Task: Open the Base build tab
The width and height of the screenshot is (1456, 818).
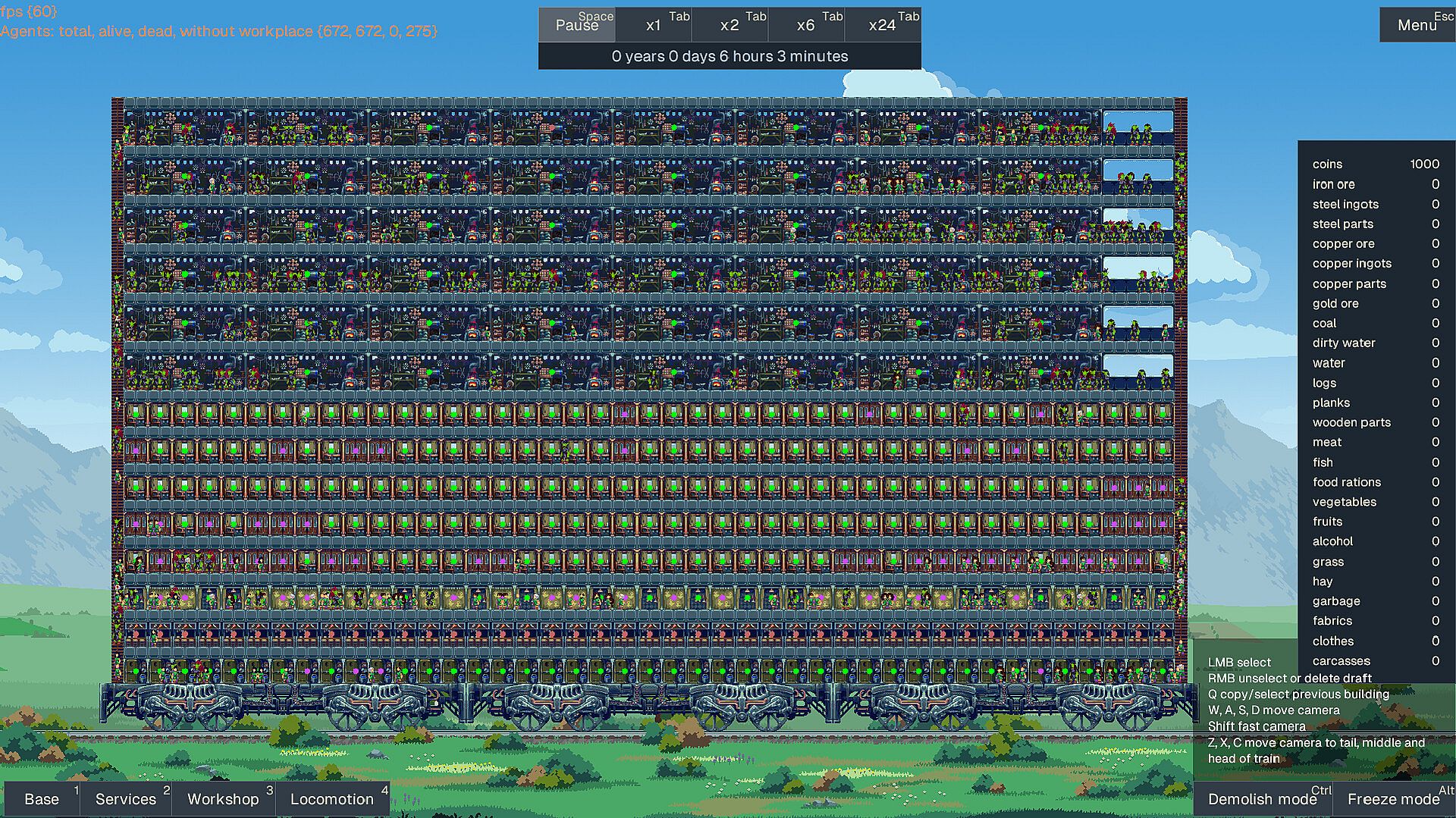Action: (x=42, y=799)
